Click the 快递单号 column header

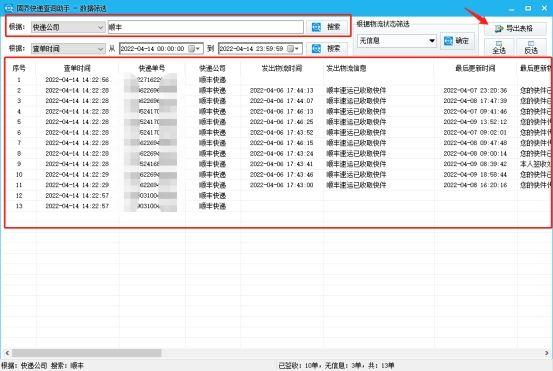tap(152, 68)
